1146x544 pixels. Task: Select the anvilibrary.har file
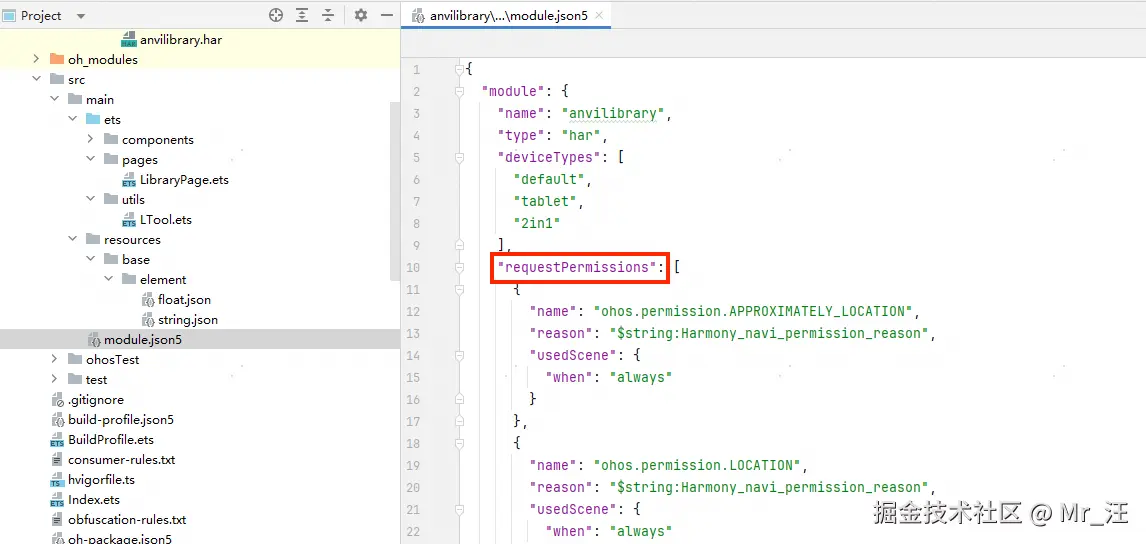point(181,39)
